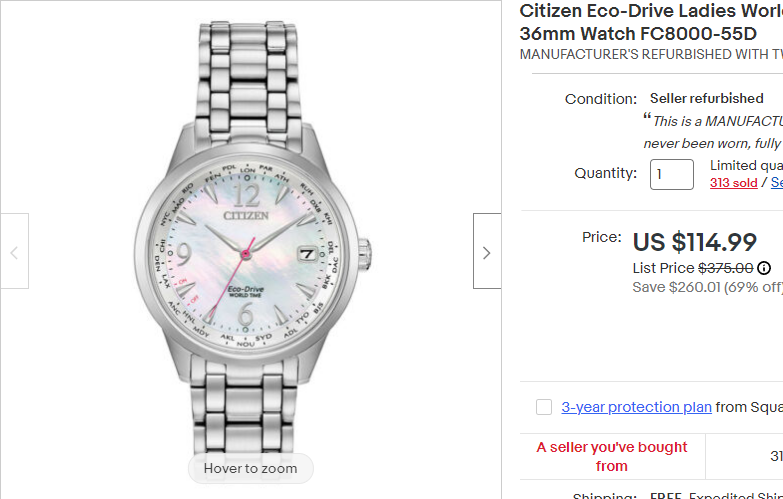
Task: Click the truncated link after '313 sold /'
Action: [776, 183]
